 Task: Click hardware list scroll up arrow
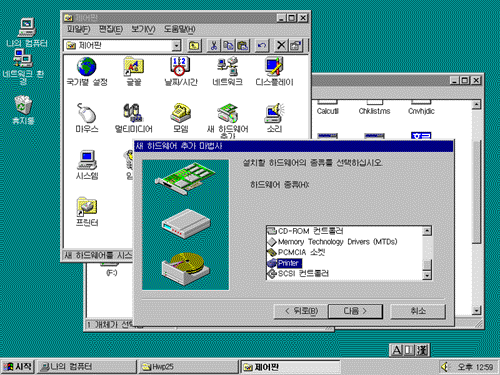click(x=427, y=231)
